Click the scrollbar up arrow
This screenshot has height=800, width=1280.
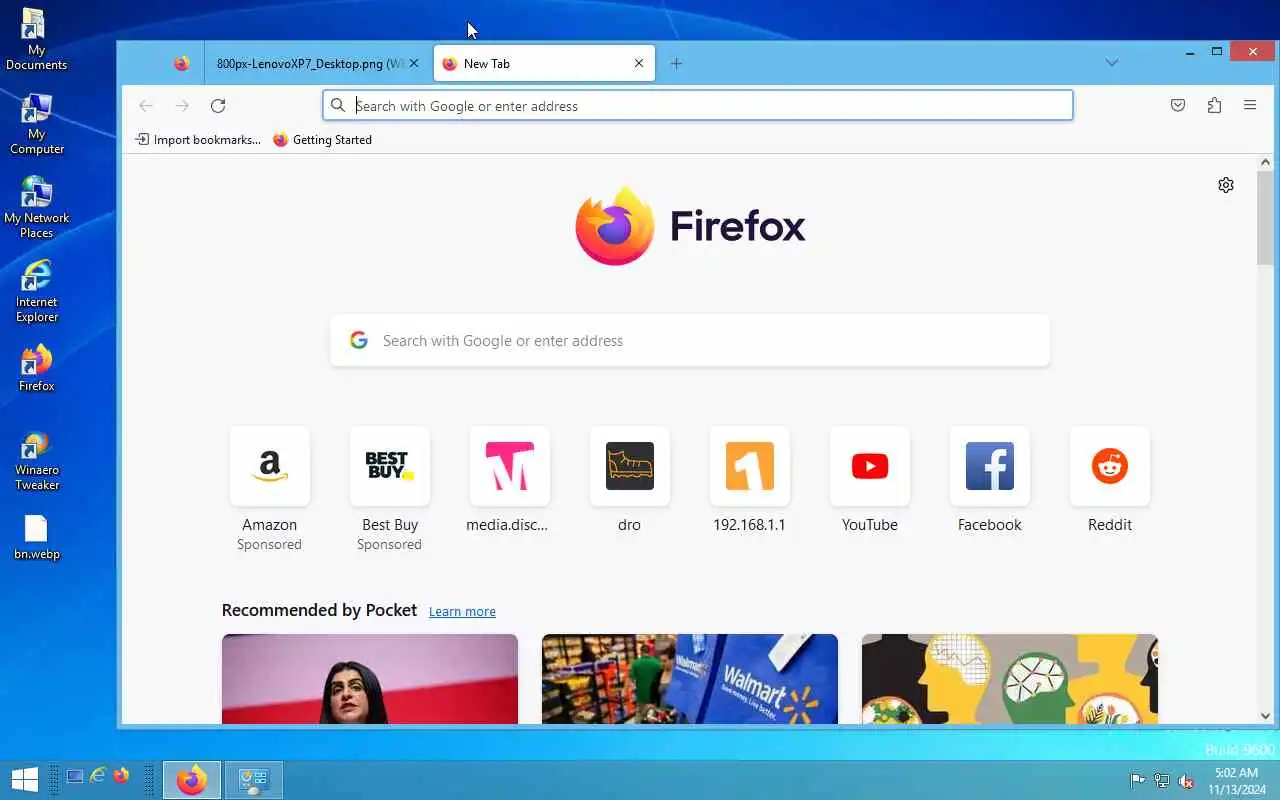1265,162
